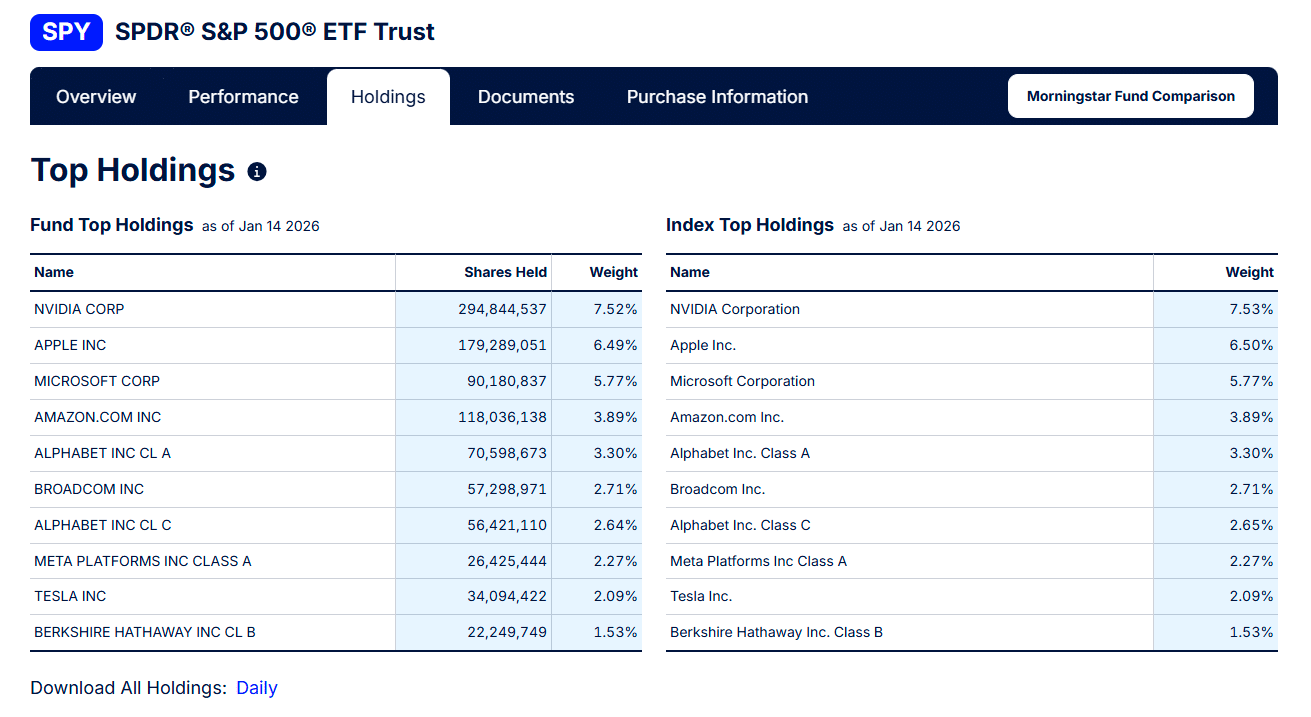The image size is (1311, 717).
Task: Click the fund table Name header
Action: pyautogui.click(x=54, y=272)
